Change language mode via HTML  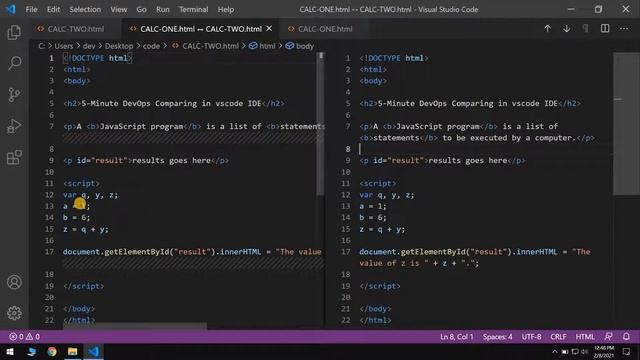click(585, 337)
